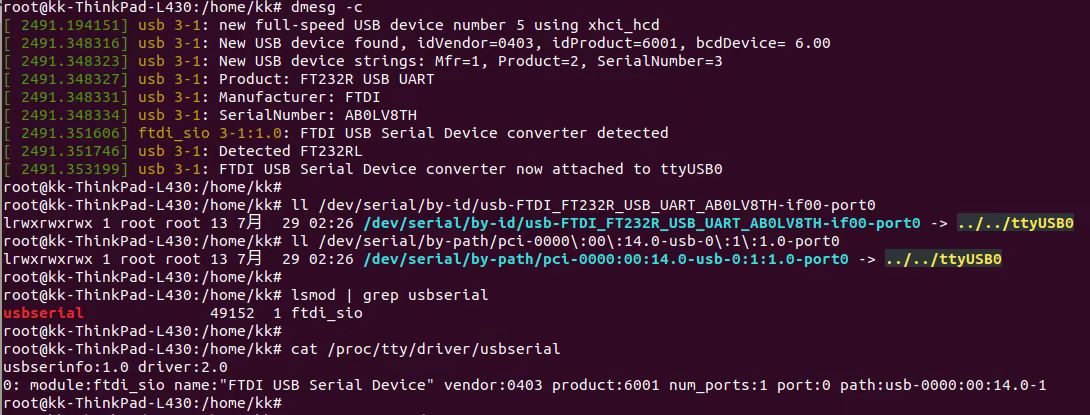Image resolution: width=1090 pixels, height=415 pixels.
Task: Click the last shell prompt line
Action: [143, 403]
